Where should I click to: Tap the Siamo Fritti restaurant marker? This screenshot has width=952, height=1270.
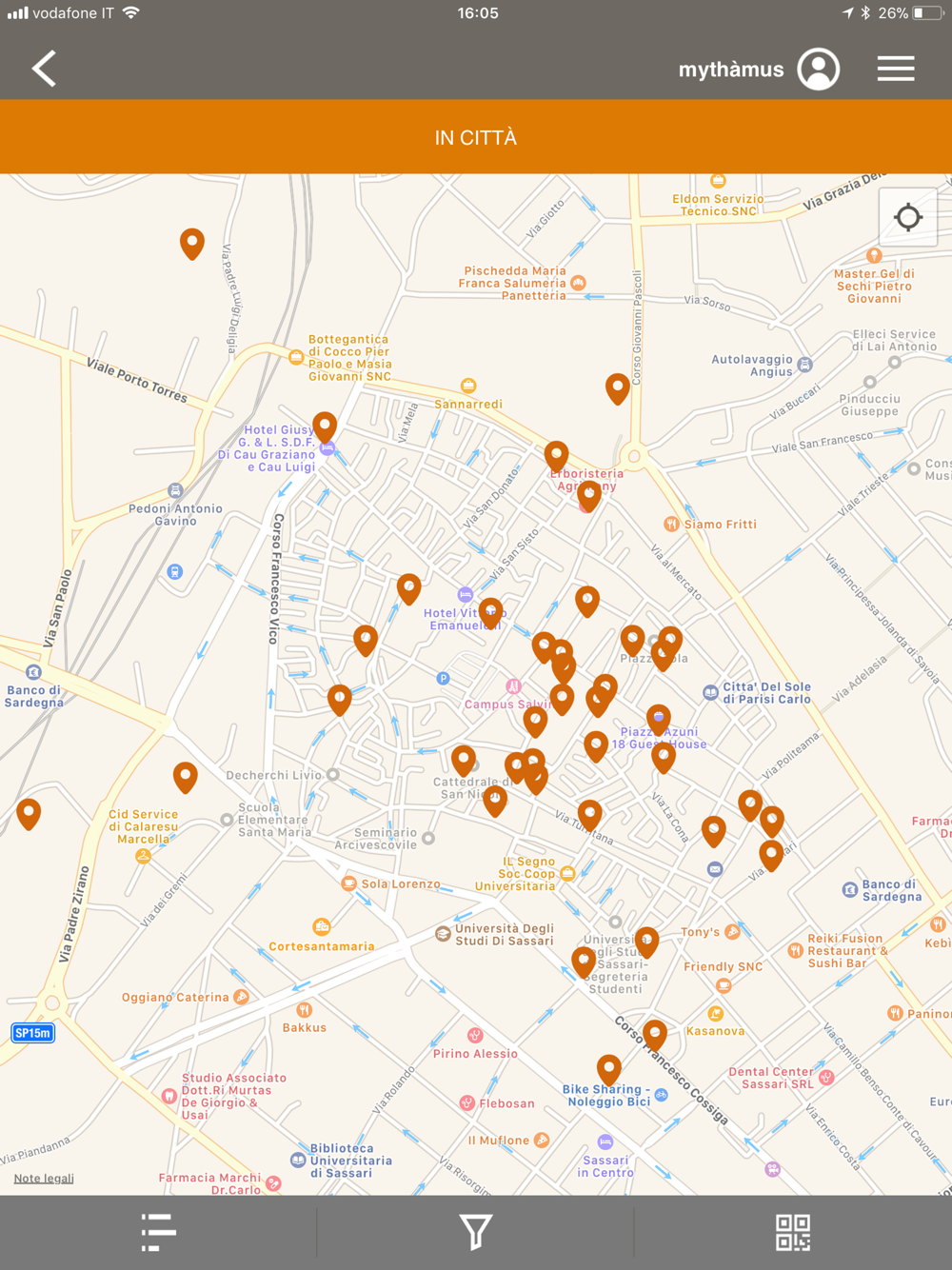[671, 524]
